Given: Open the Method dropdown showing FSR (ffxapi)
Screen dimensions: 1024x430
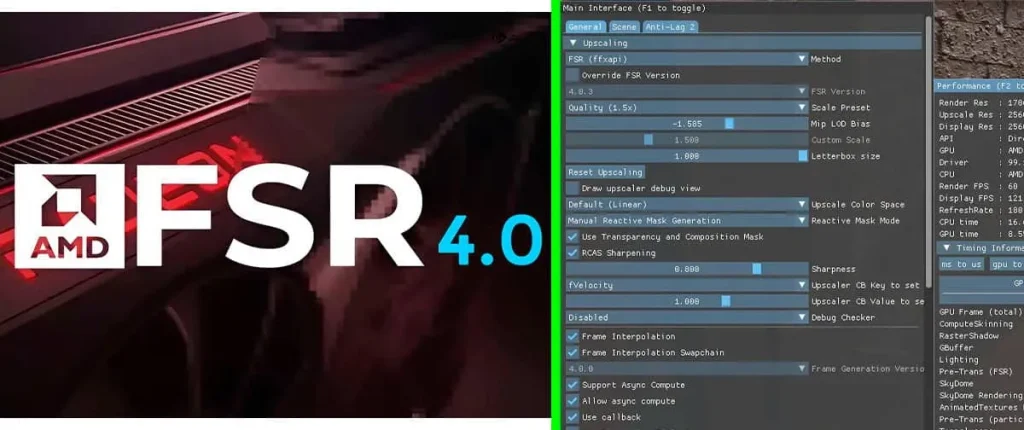Looking at the screenshot, I should pyautogui.click(x=687, y=59).
